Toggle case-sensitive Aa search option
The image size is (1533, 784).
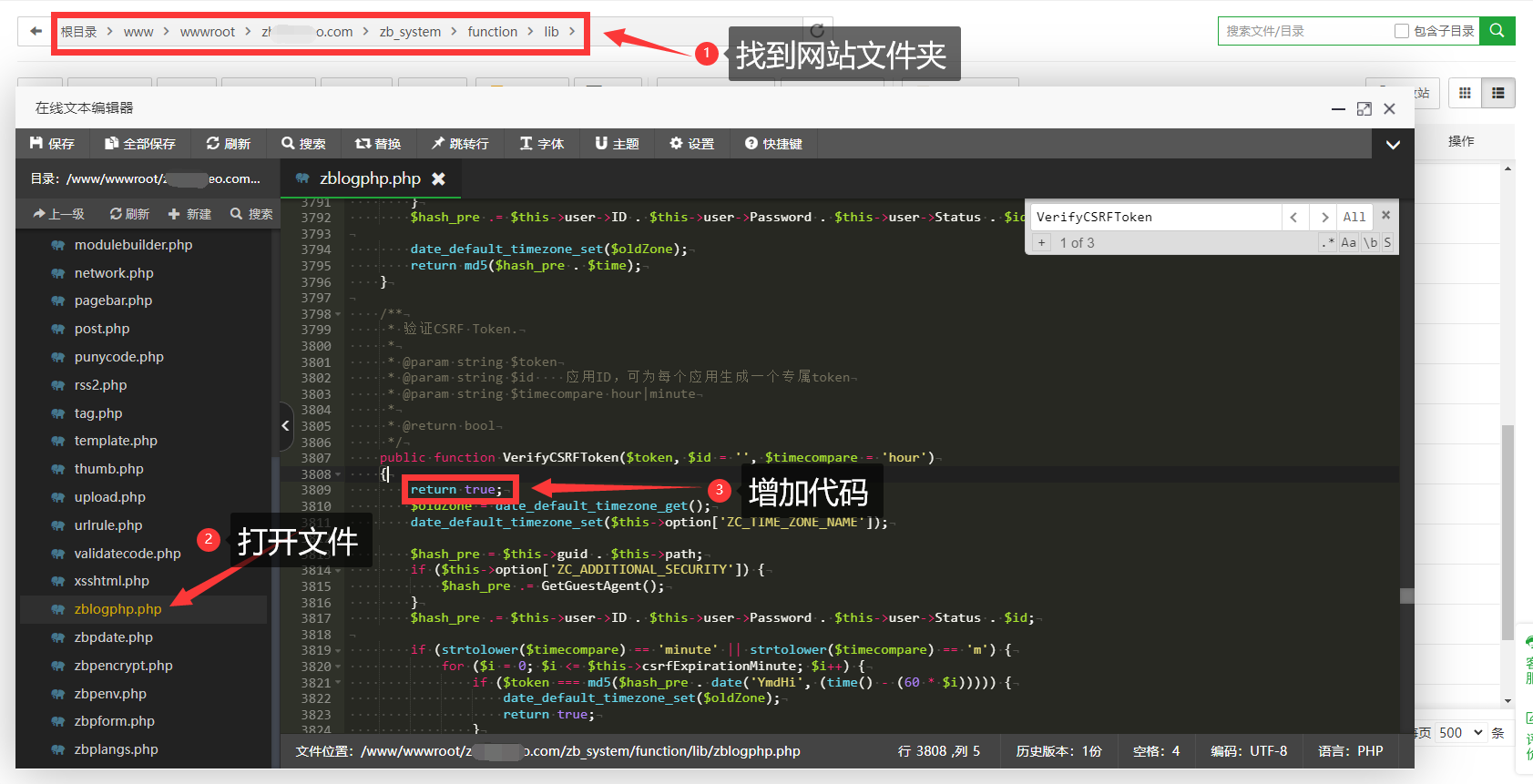(x=1348, y=242)
